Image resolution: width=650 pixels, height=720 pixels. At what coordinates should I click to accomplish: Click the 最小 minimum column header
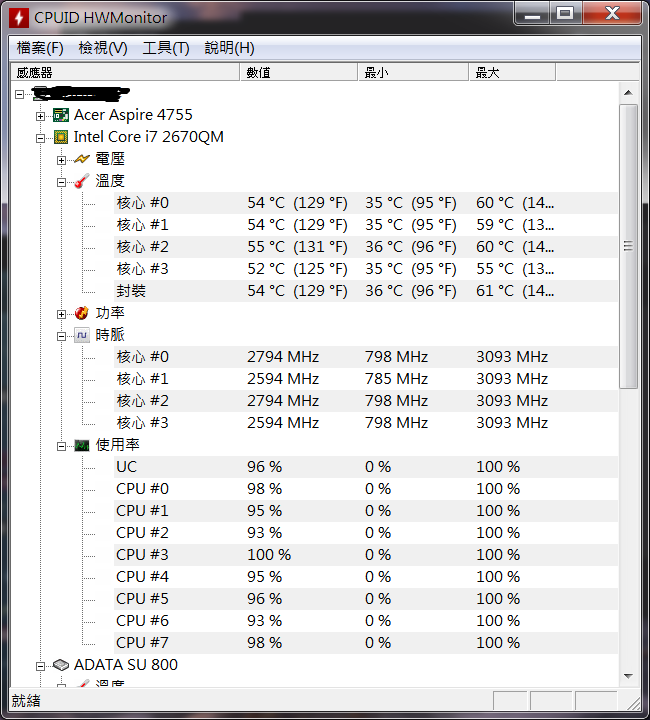click(414, 73)
